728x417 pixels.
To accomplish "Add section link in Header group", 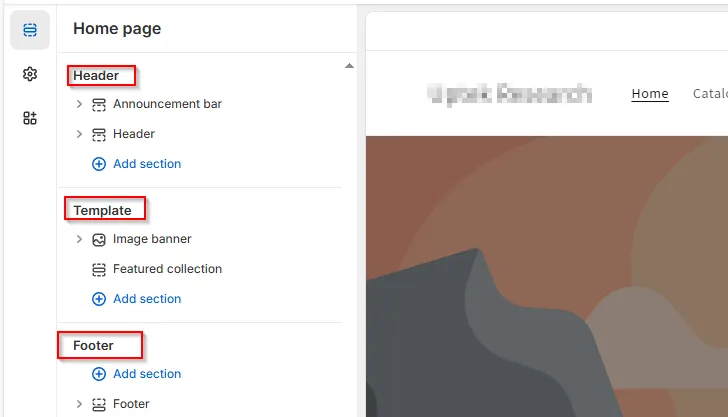I will tap(147, 164).
